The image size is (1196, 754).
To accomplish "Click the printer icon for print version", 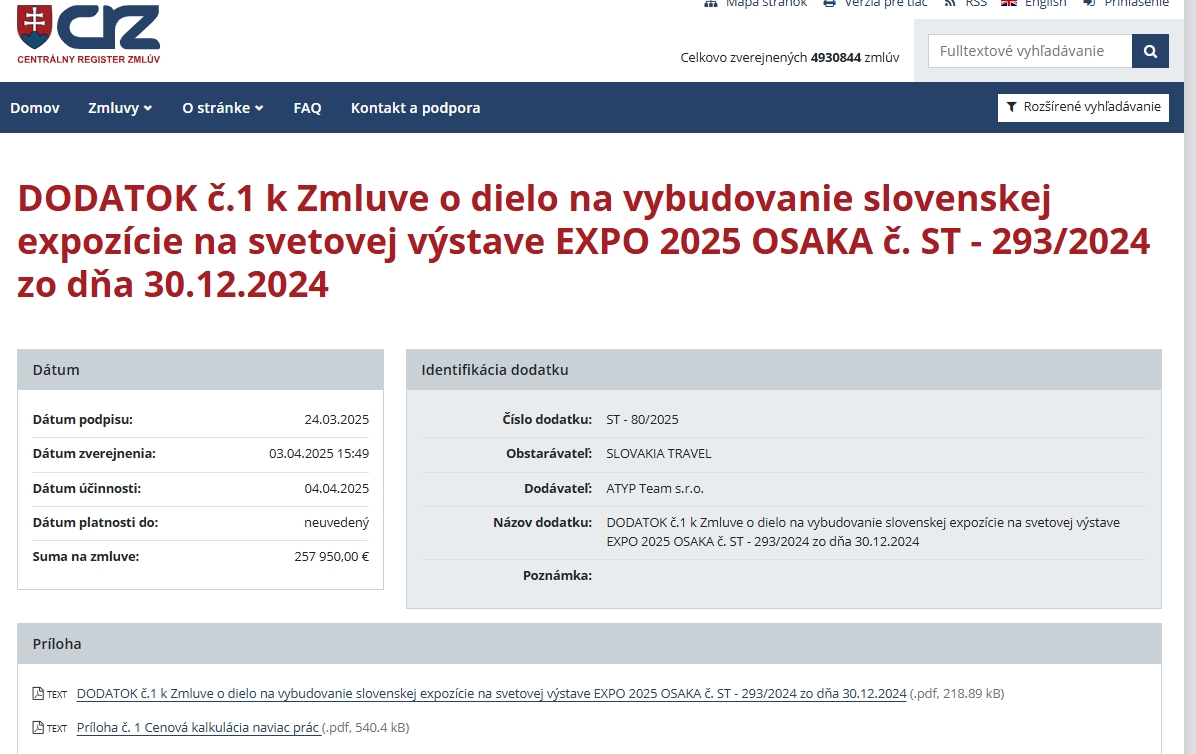I will pos(829,3).
